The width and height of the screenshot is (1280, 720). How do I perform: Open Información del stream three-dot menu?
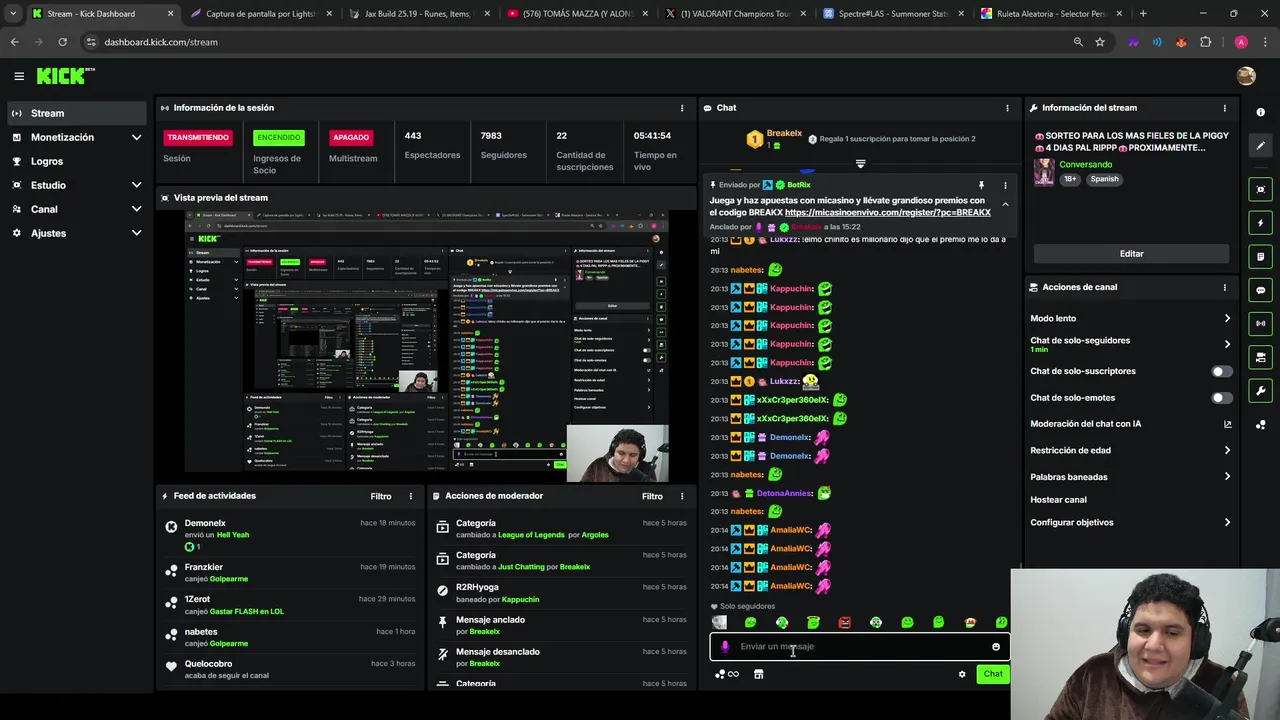pos(1224,108)
